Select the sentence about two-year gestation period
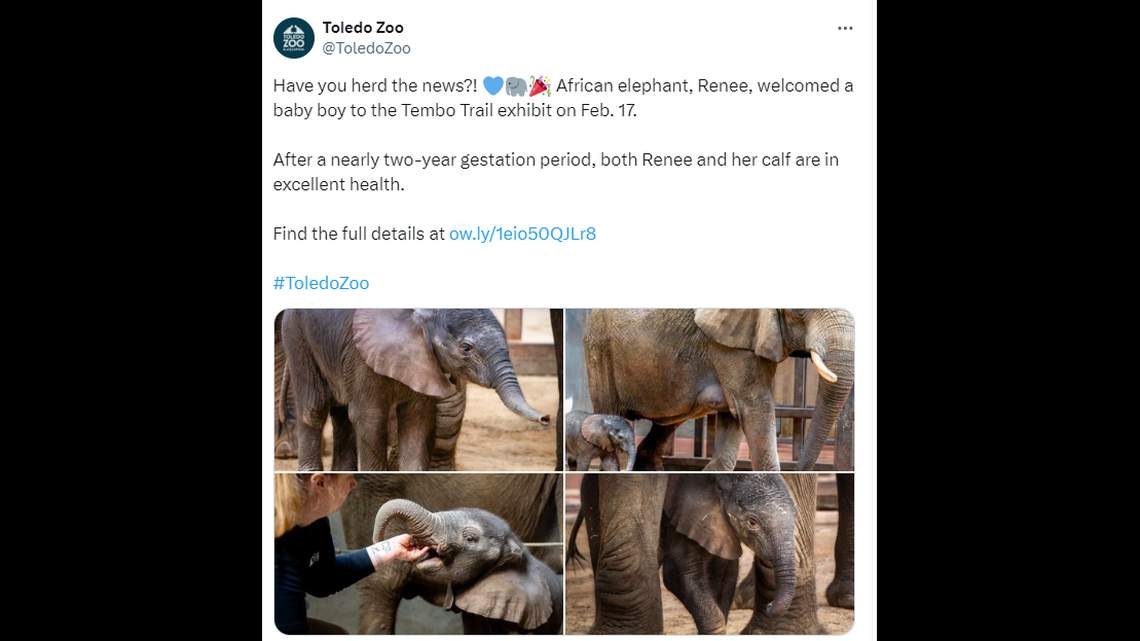Viewport: 1140px width, 641px height. tap(555, 171)
